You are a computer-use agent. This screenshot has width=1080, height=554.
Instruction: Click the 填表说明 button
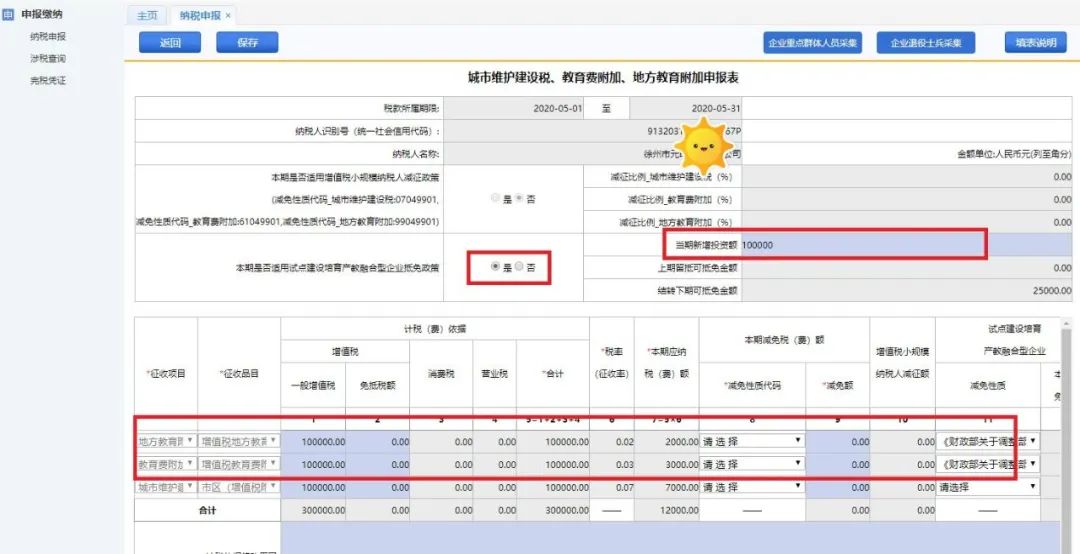[1035, 43]
